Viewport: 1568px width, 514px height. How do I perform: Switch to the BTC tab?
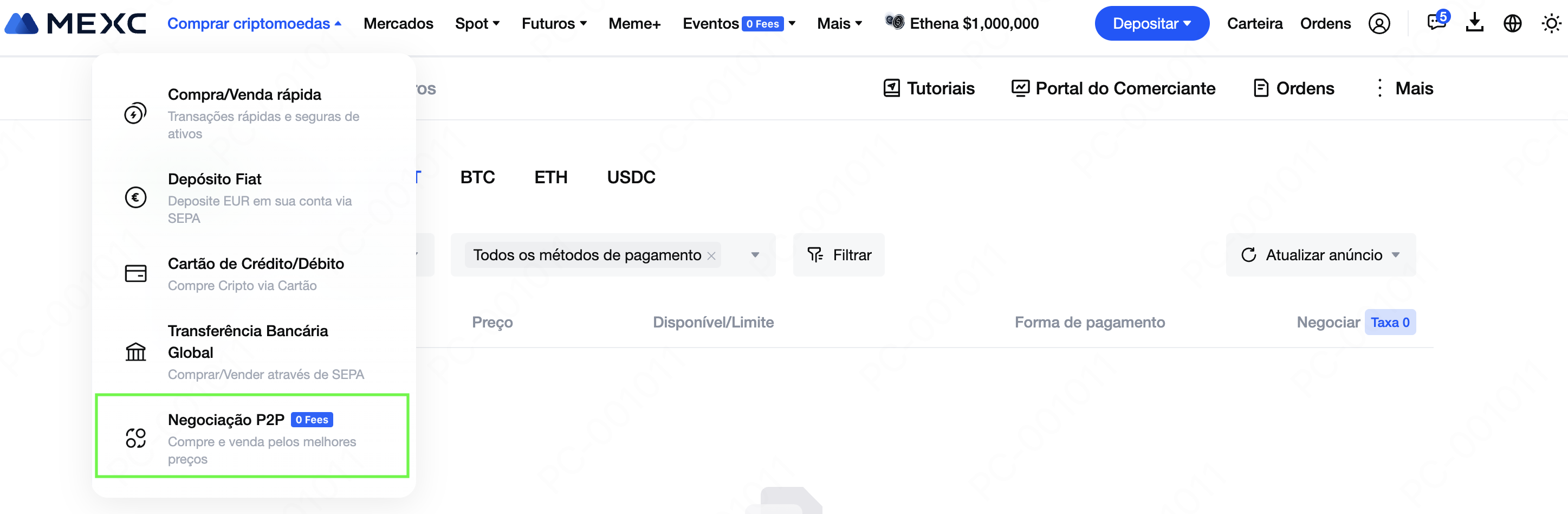coord(477,177)
